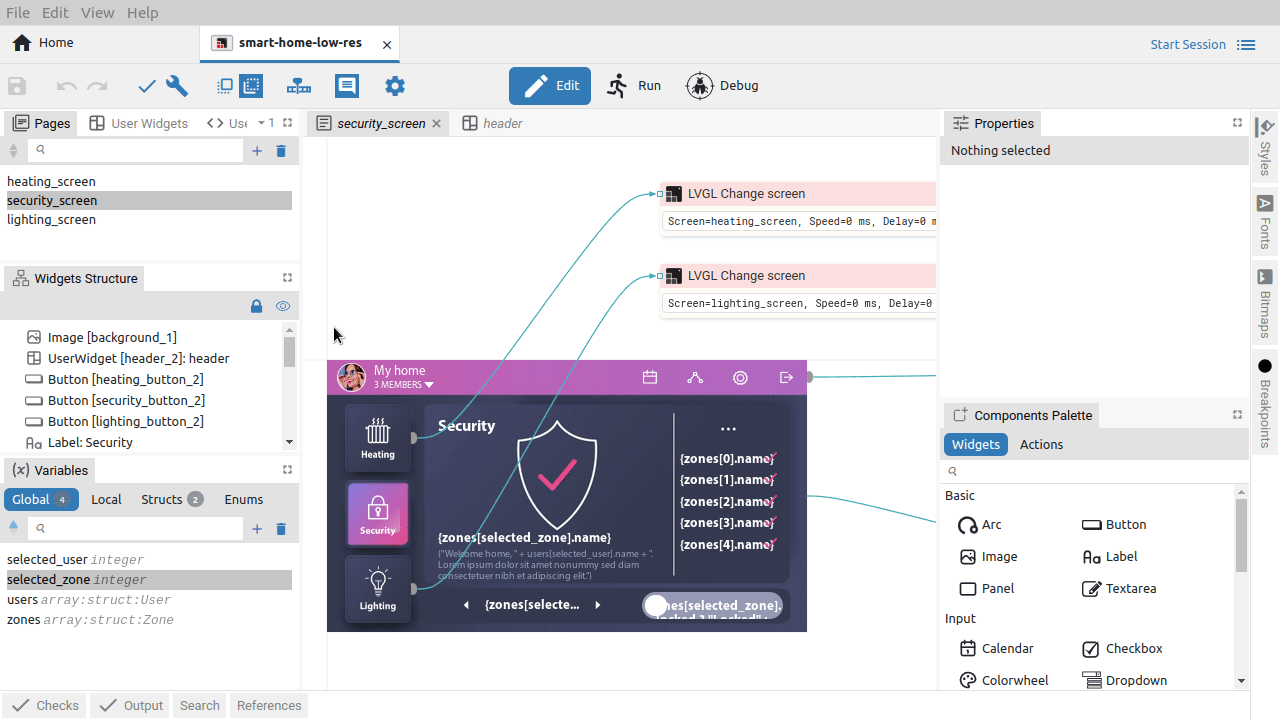The image size is (1280, 720).
Task: Open the Output bottom panel
Action: click(x=131, y=706)
